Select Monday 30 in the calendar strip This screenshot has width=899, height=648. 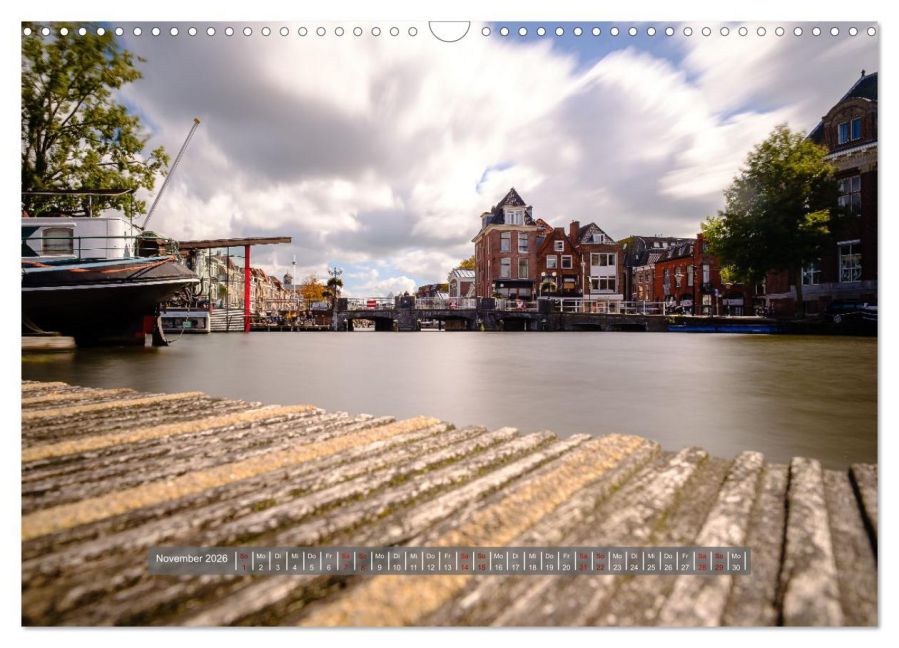coord(736,561)
